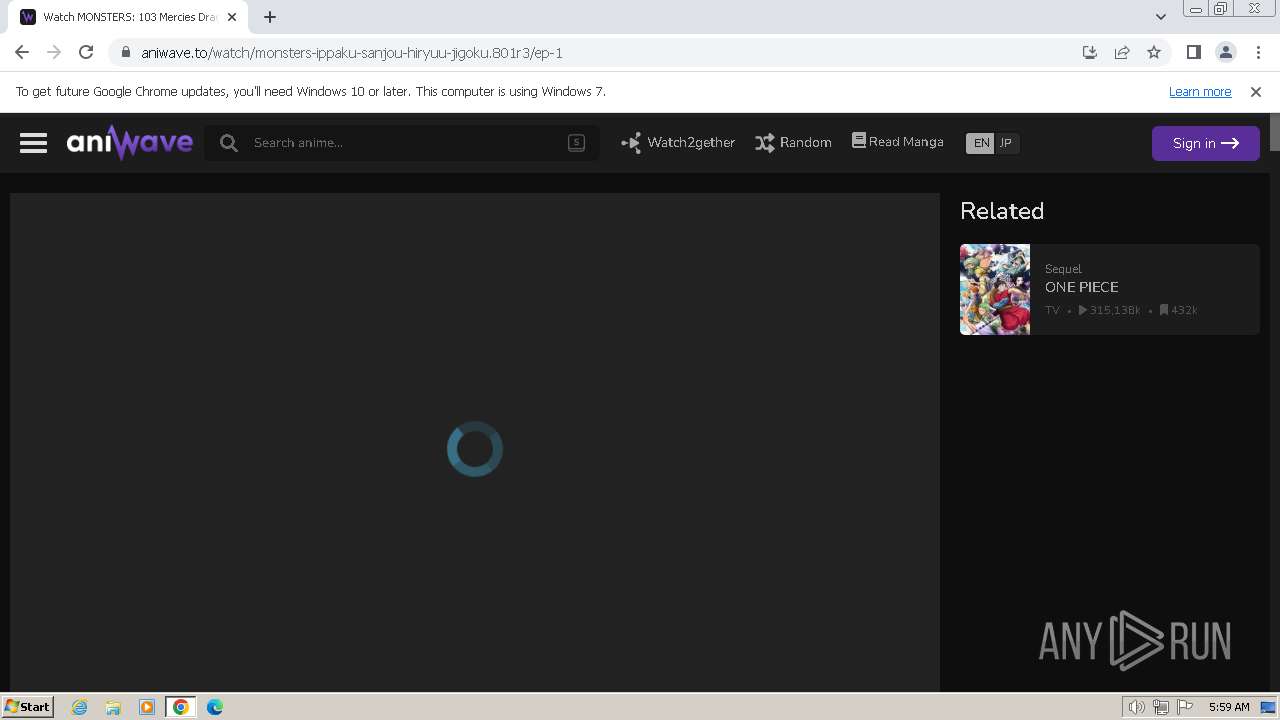Open Microsoft Edge from taskbar
The image size is (1280, 720).
pyautogui.click(x=215, y=707)
